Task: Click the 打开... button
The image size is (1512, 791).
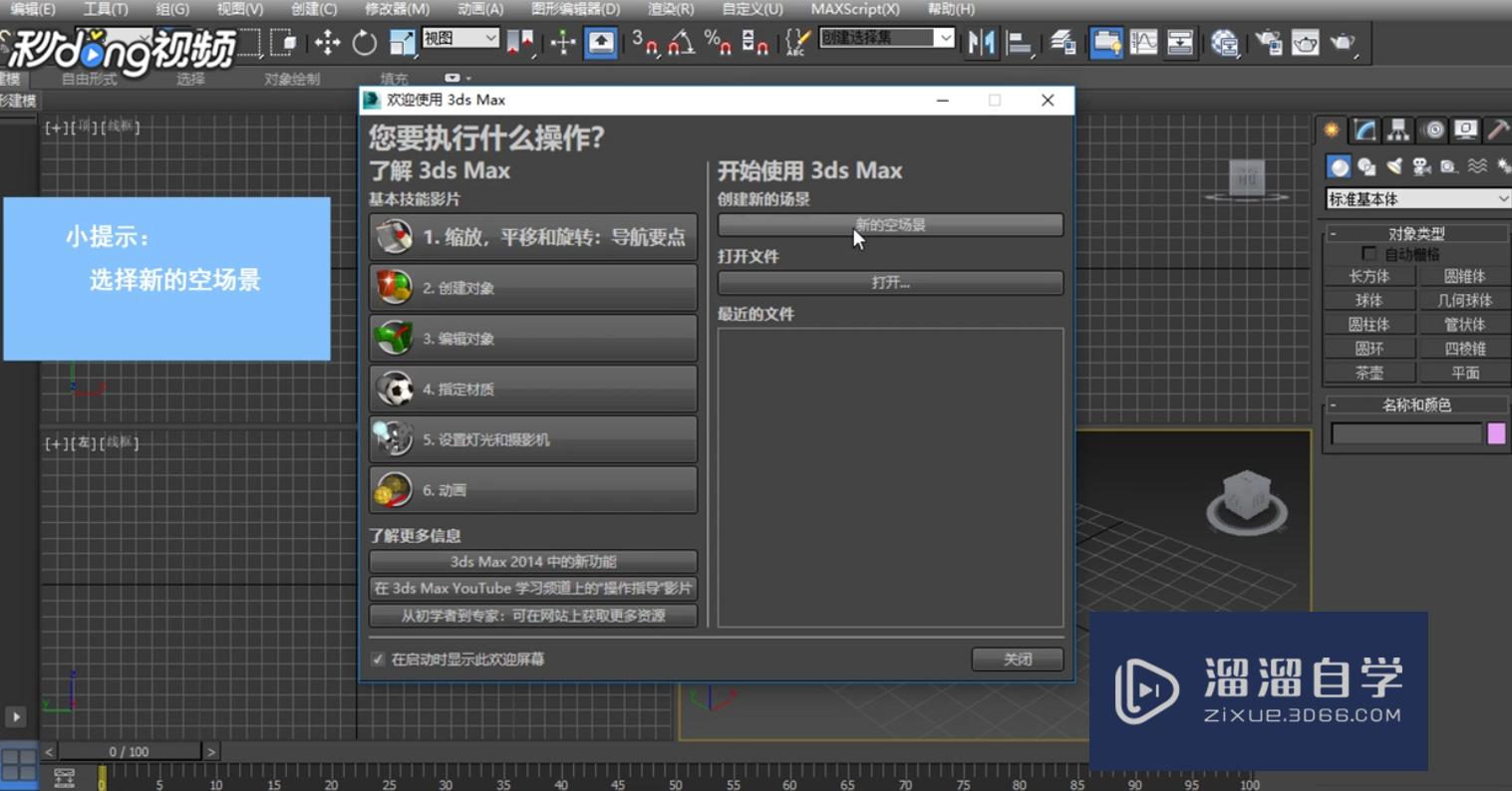Action: tap(890, 283)
